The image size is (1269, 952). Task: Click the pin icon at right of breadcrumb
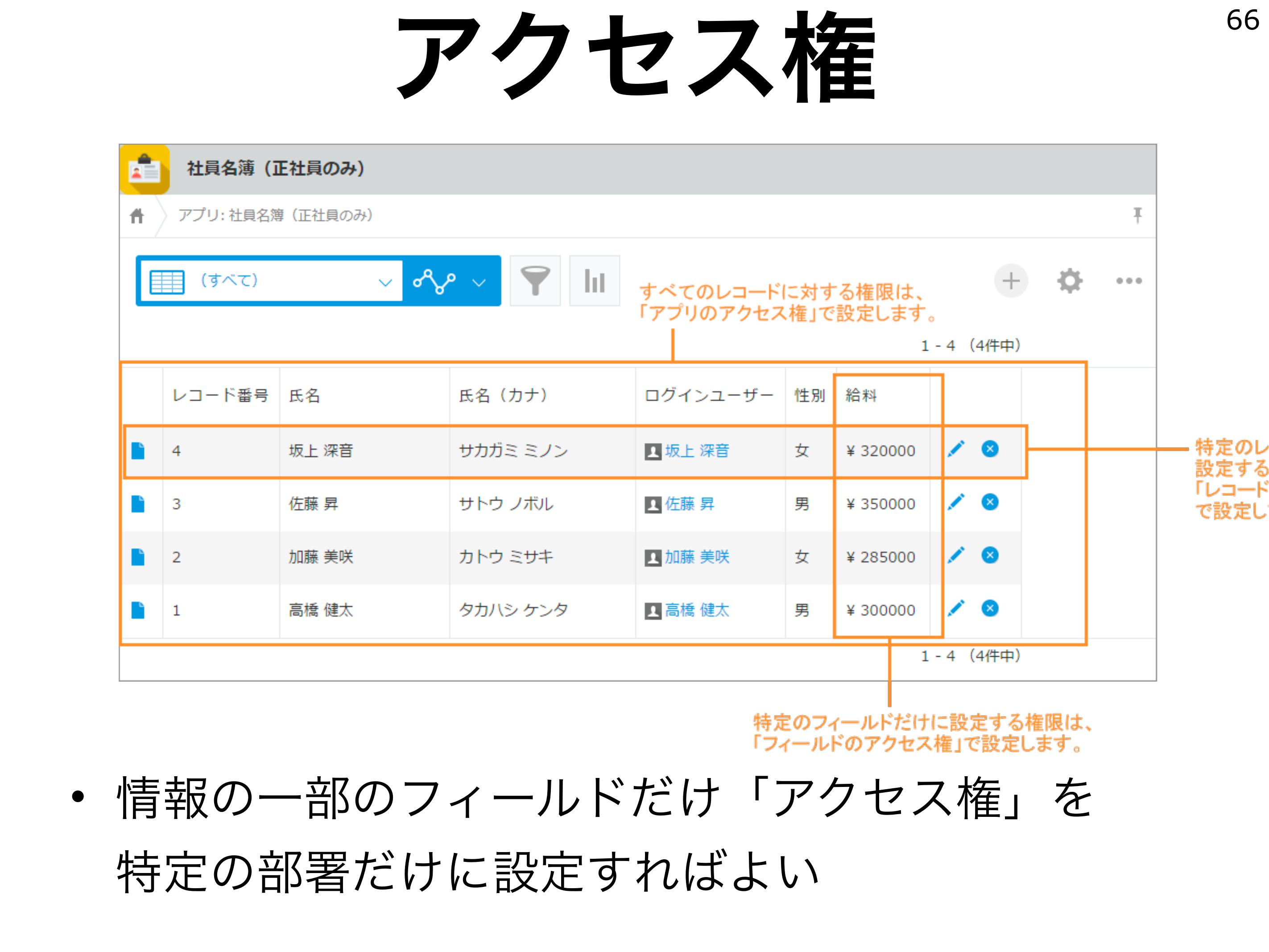pyautogui.click(x=1137, y=215)
